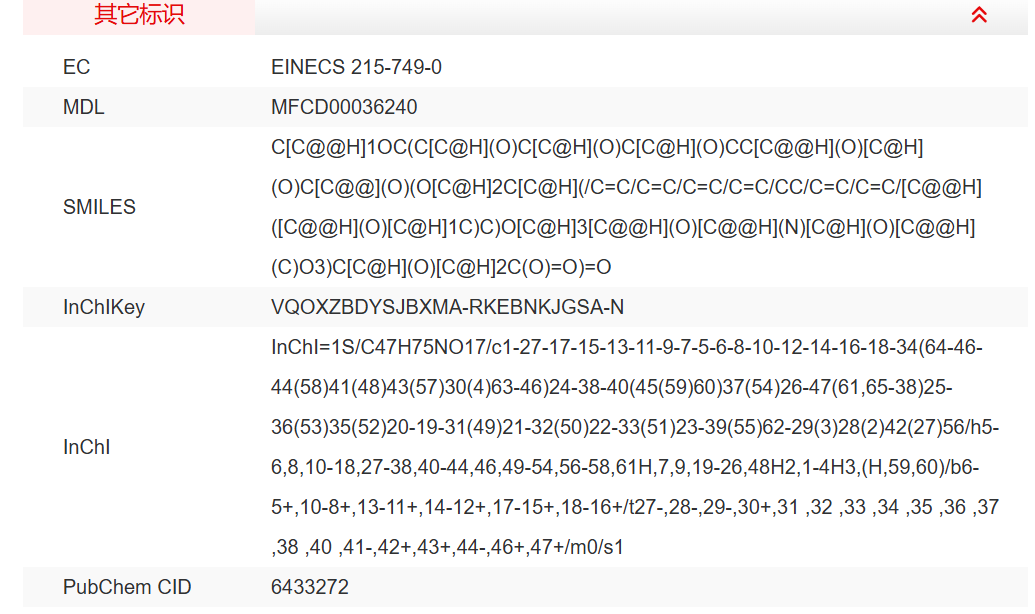Open the PubChem CID 6433272 value

(310, 587)
